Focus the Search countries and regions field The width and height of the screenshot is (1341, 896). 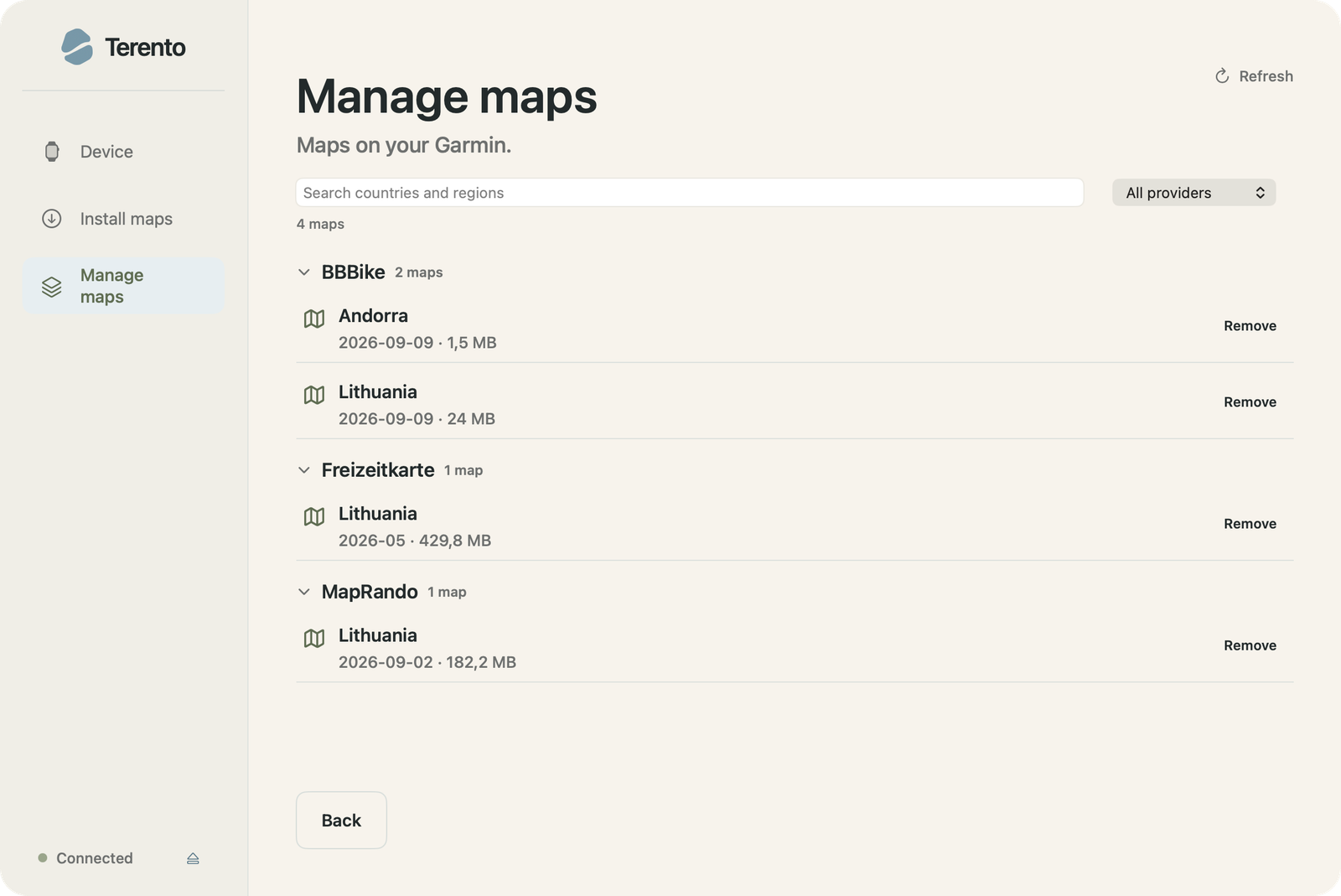coord(690,193)
